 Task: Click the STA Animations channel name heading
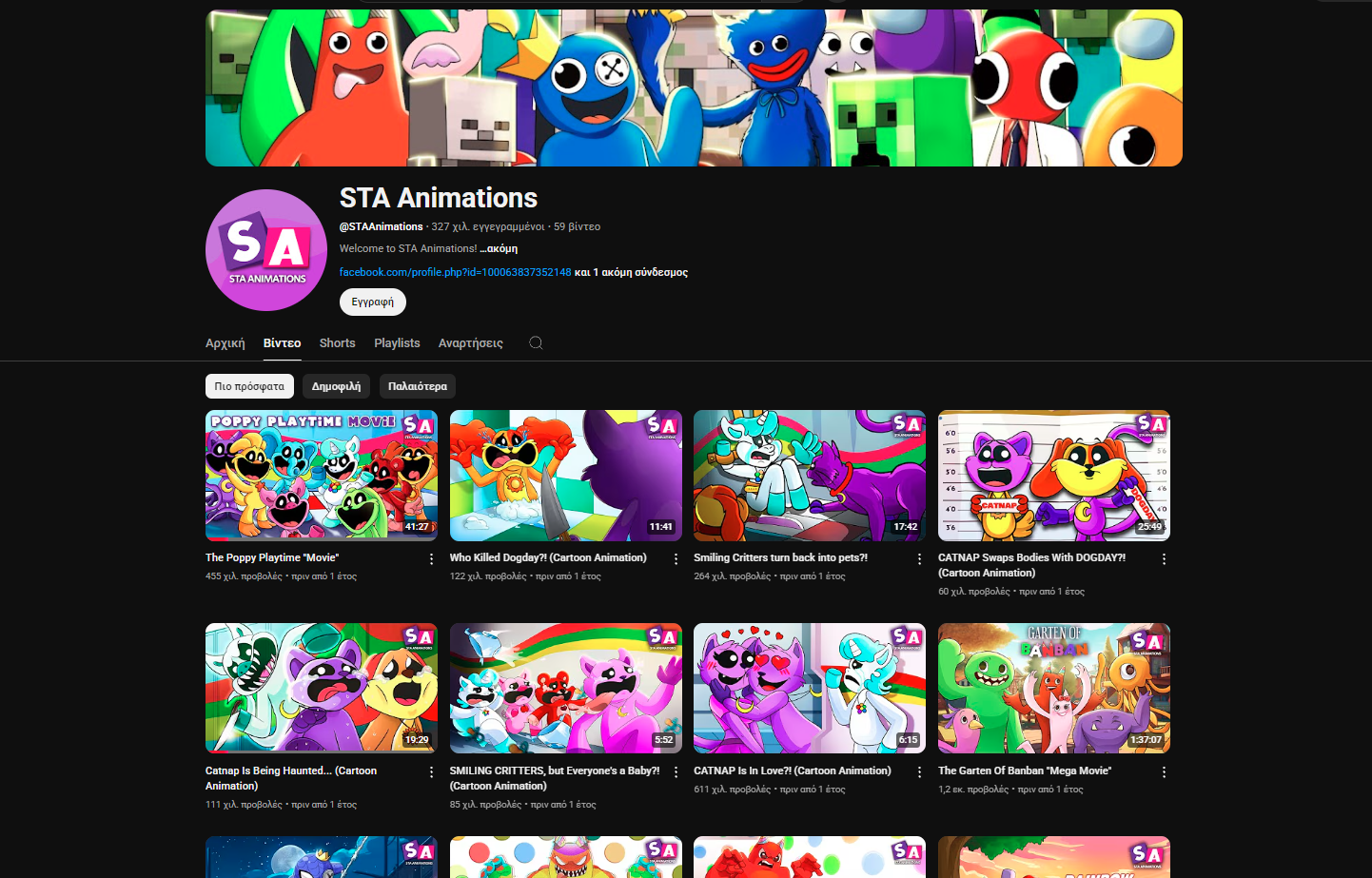(439, 198)
